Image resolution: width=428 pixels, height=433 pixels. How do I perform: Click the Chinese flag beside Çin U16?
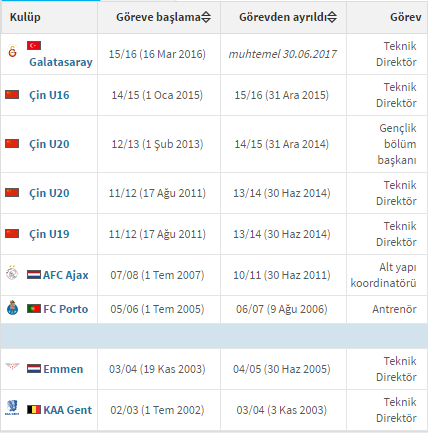point(12,95)
